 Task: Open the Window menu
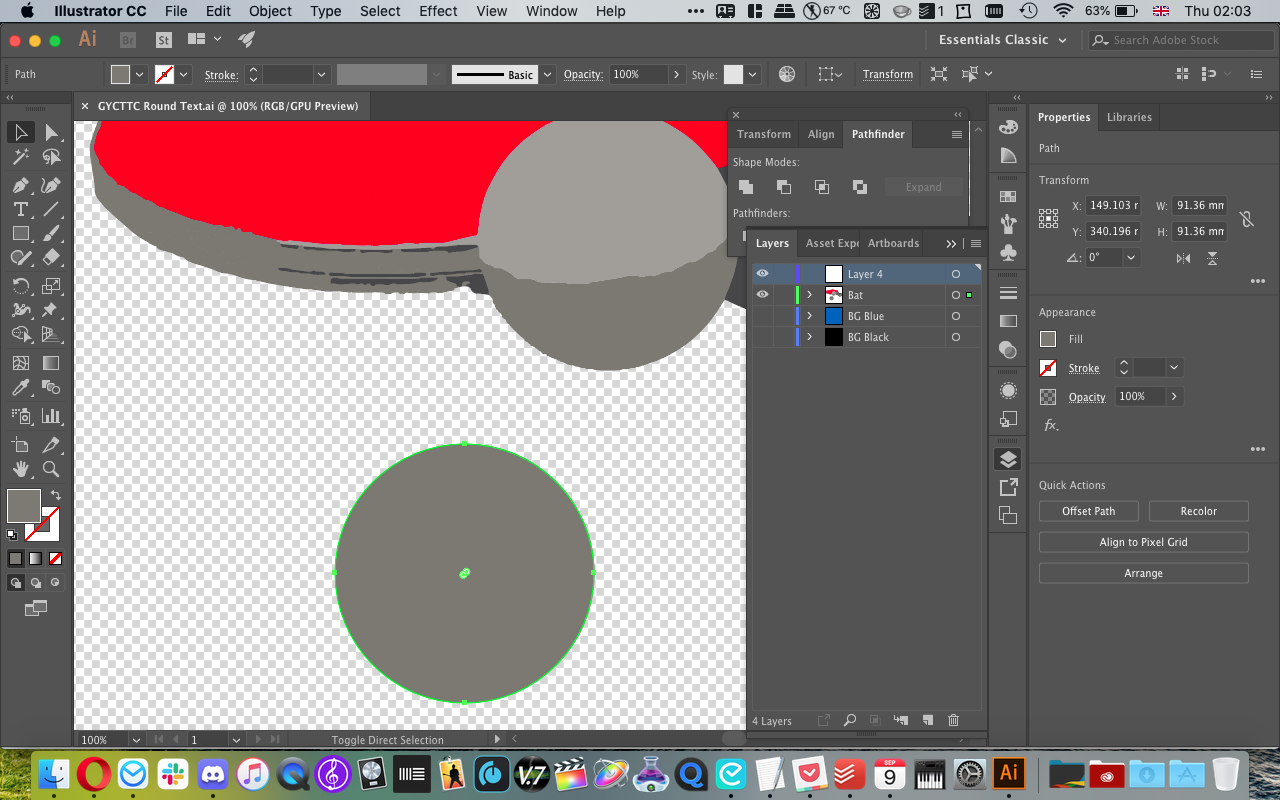(x=551, y=11)
